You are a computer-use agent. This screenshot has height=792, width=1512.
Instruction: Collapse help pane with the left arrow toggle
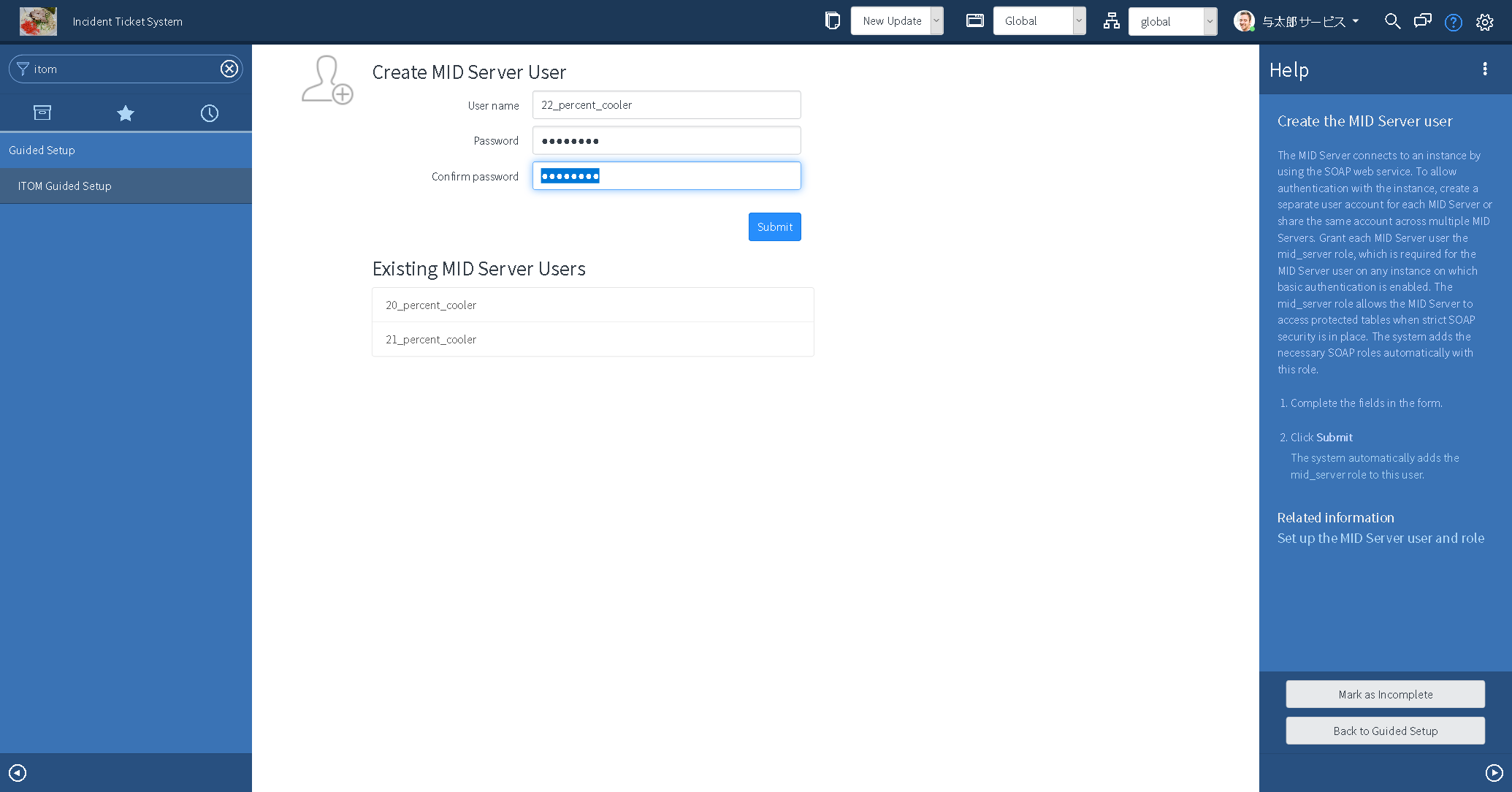[x=17, y=772]
